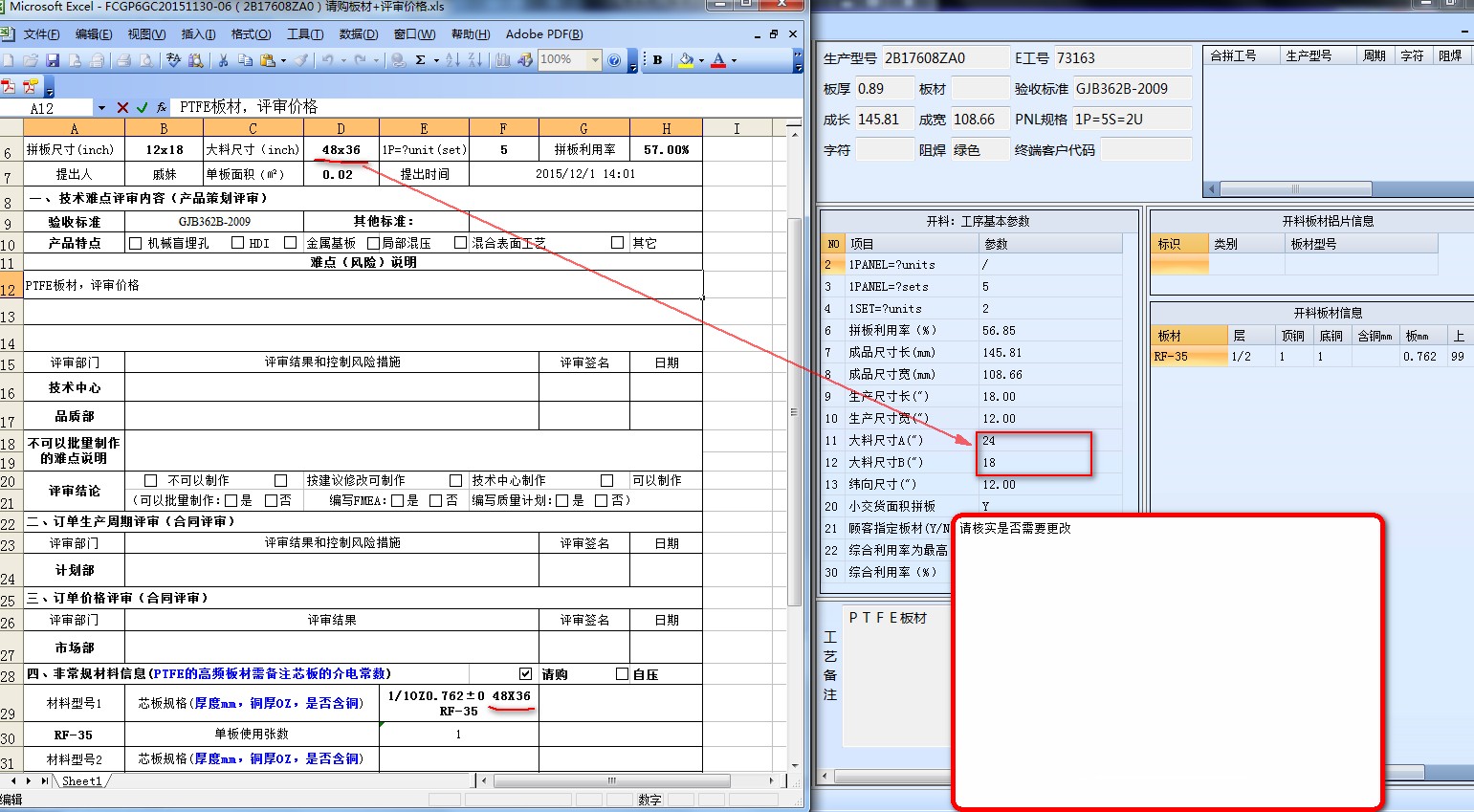Screen dimensions: 1474x812
Task: Apply the red Font Color swatch
Action: click(718, 60)
